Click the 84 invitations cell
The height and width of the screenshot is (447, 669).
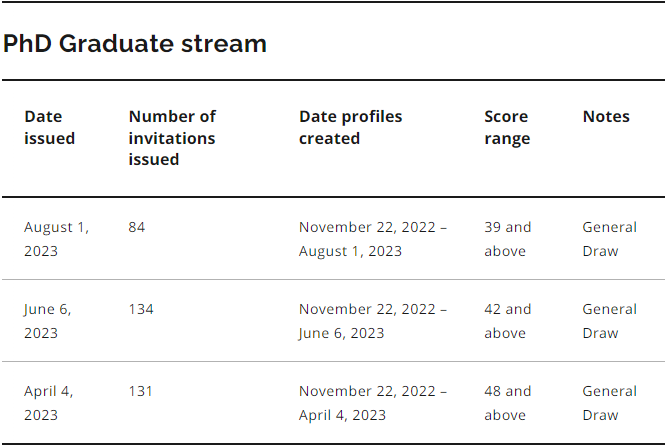click(x=137, y=227)
